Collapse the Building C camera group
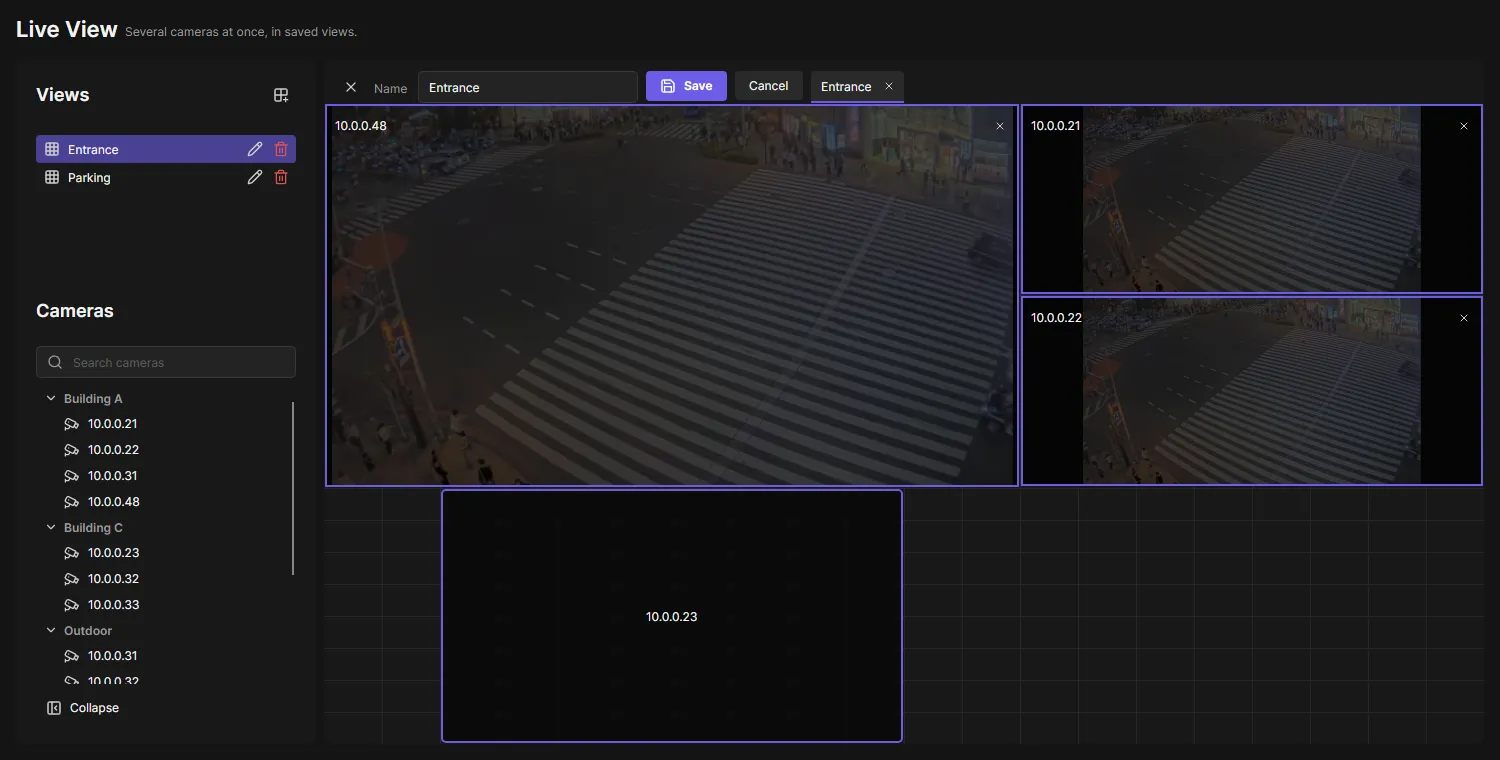The width and height of the screenshot is (1500, 760). [51, 527]
